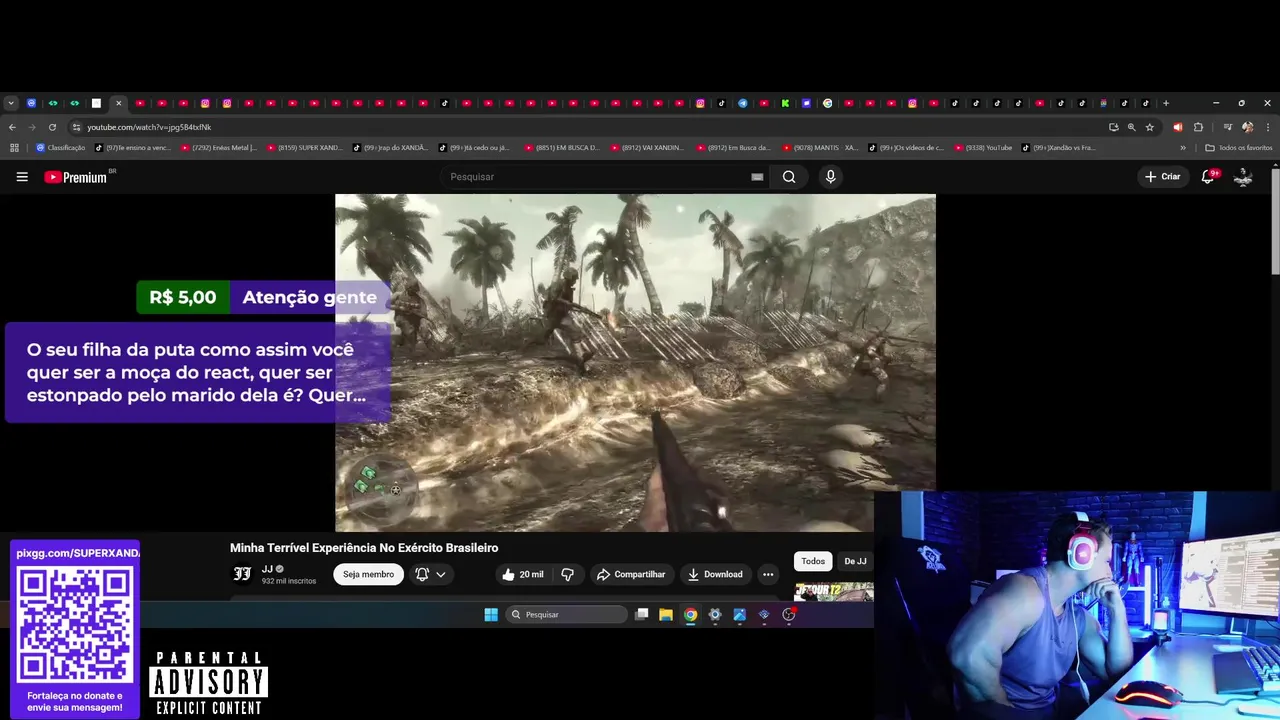Click Compartilhar to share the video

click(x=631, y=574)
